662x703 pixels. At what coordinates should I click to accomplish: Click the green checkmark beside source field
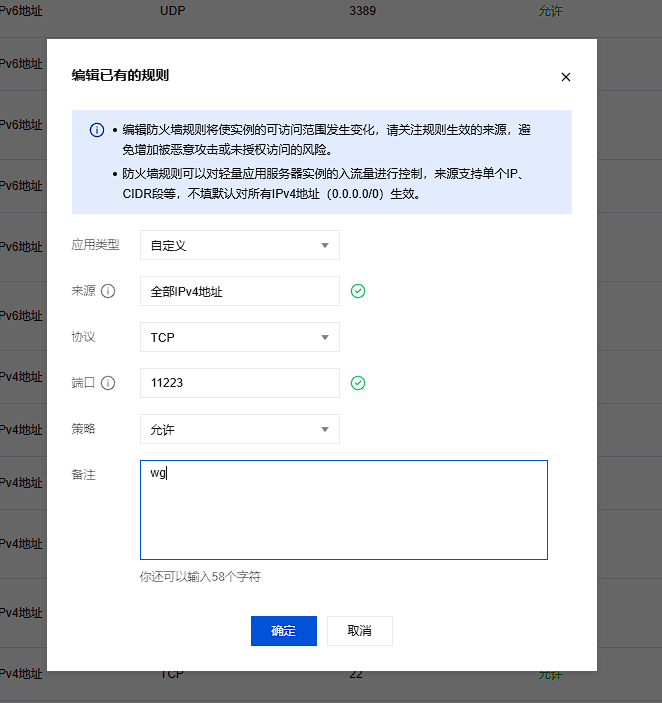click(358, 291)
